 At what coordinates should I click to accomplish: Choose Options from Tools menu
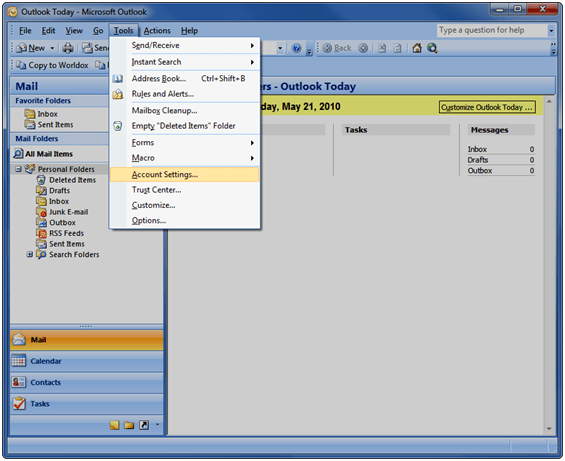click(184, 220)
